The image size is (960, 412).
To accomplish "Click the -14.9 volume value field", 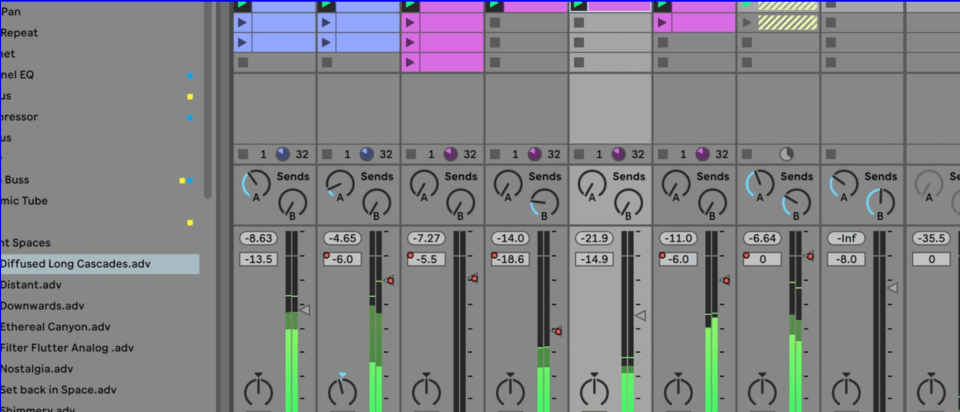I will 594,259.
